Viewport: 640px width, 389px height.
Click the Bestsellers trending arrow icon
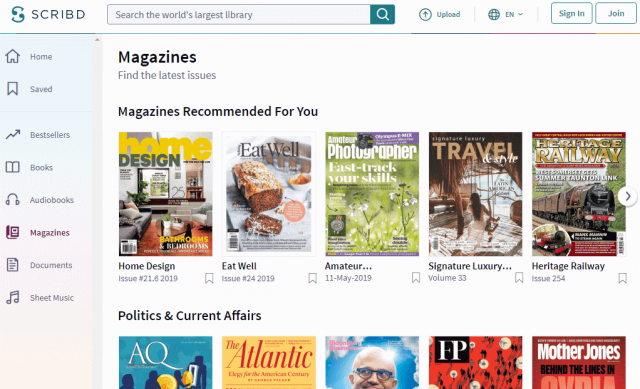pyautogui.click(x=13, y=134)
